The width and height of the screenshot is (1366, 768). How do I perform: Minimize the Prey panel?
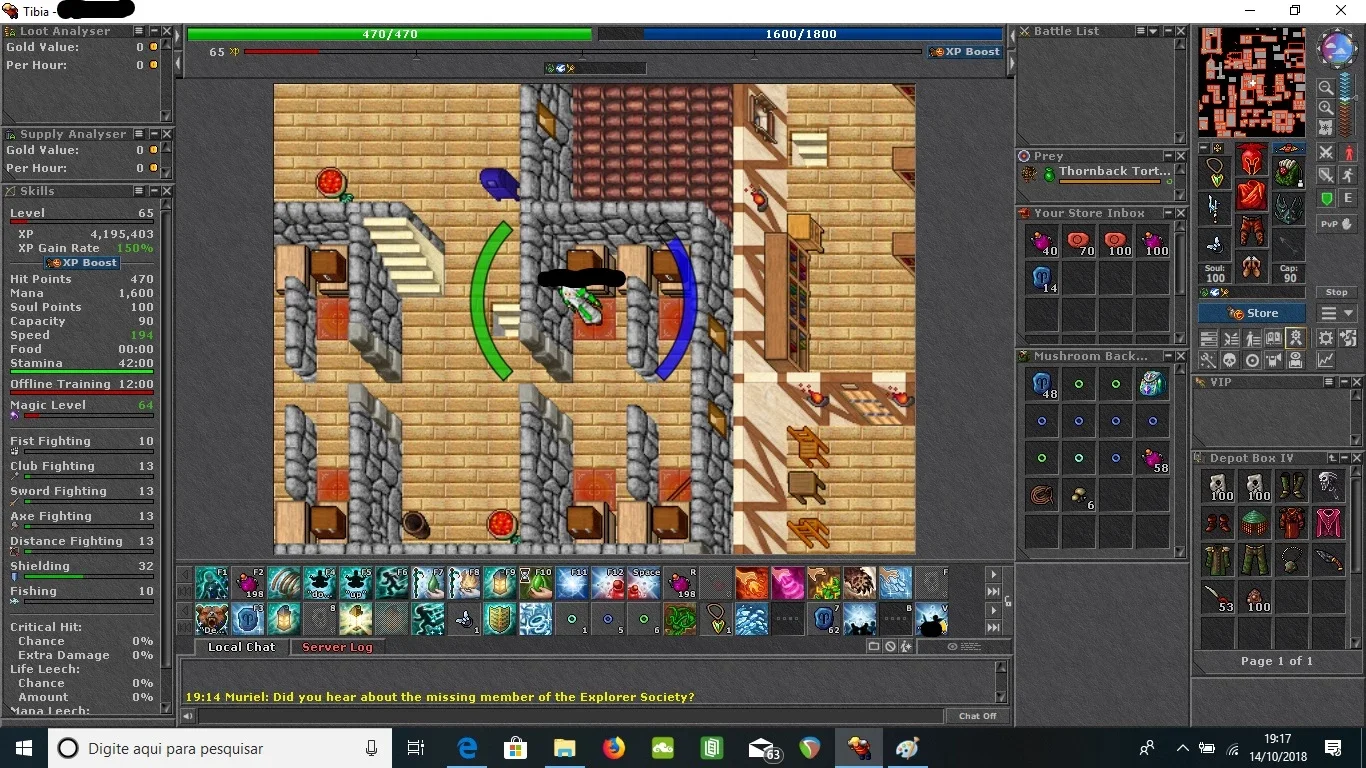tap(1168, 156)
